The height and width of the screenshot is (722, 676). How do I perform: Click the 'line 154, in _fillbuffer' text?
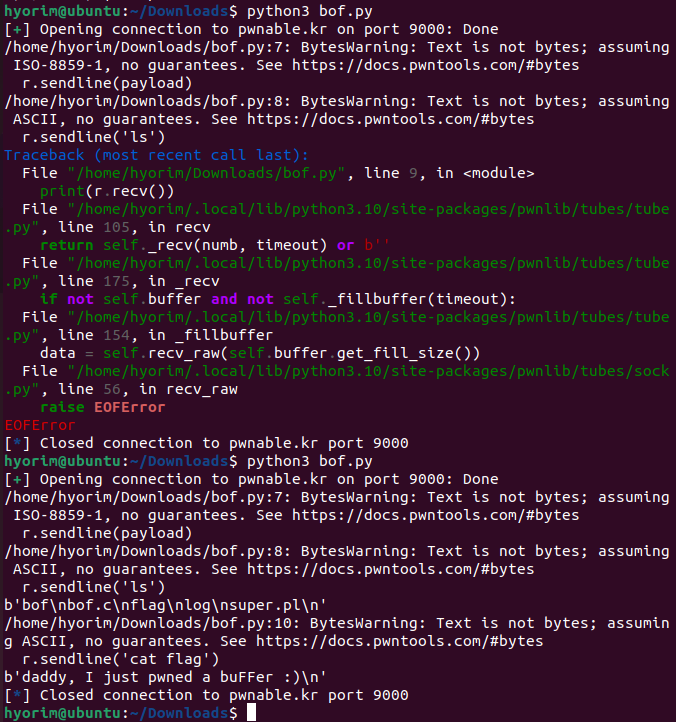click(165, 335)
